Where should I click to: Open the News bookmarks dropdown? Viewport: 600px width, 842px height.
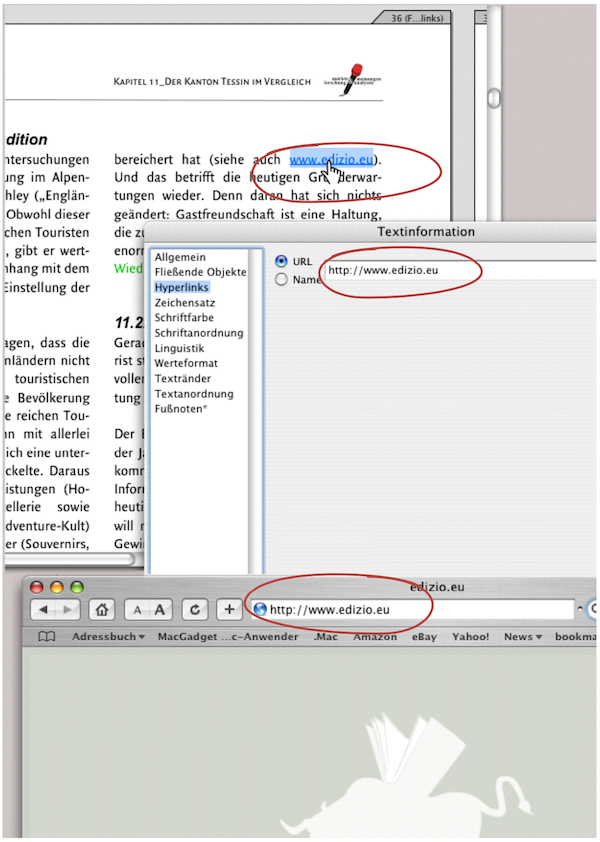point(524,637)
